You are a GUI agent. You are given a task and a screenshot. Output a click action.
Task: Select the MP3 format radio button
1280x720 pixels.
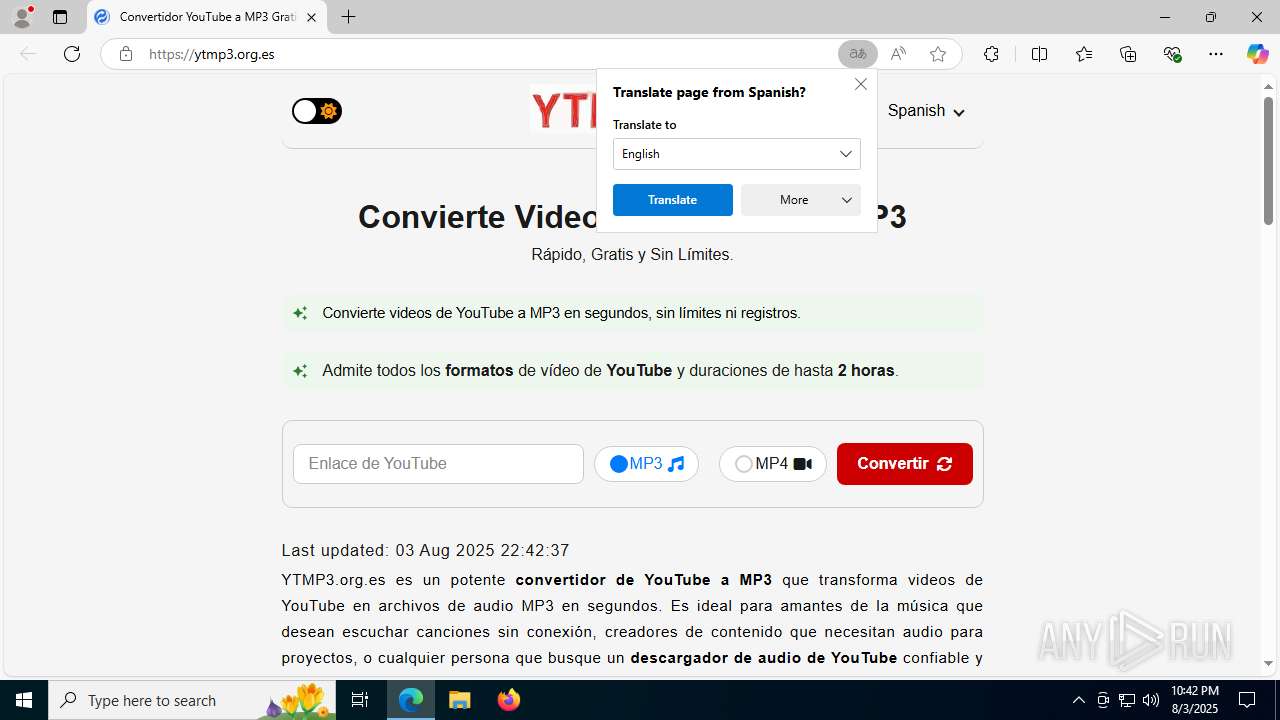pos(619,464)
